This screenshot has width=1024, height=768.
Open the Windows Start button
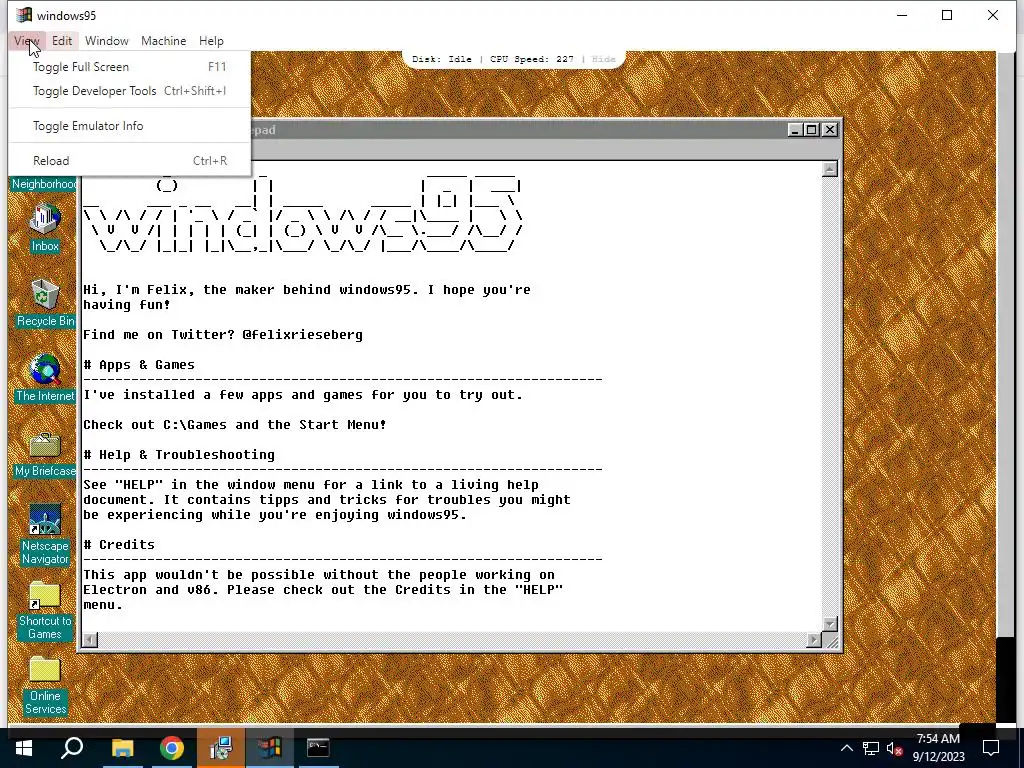pos(24,748)
